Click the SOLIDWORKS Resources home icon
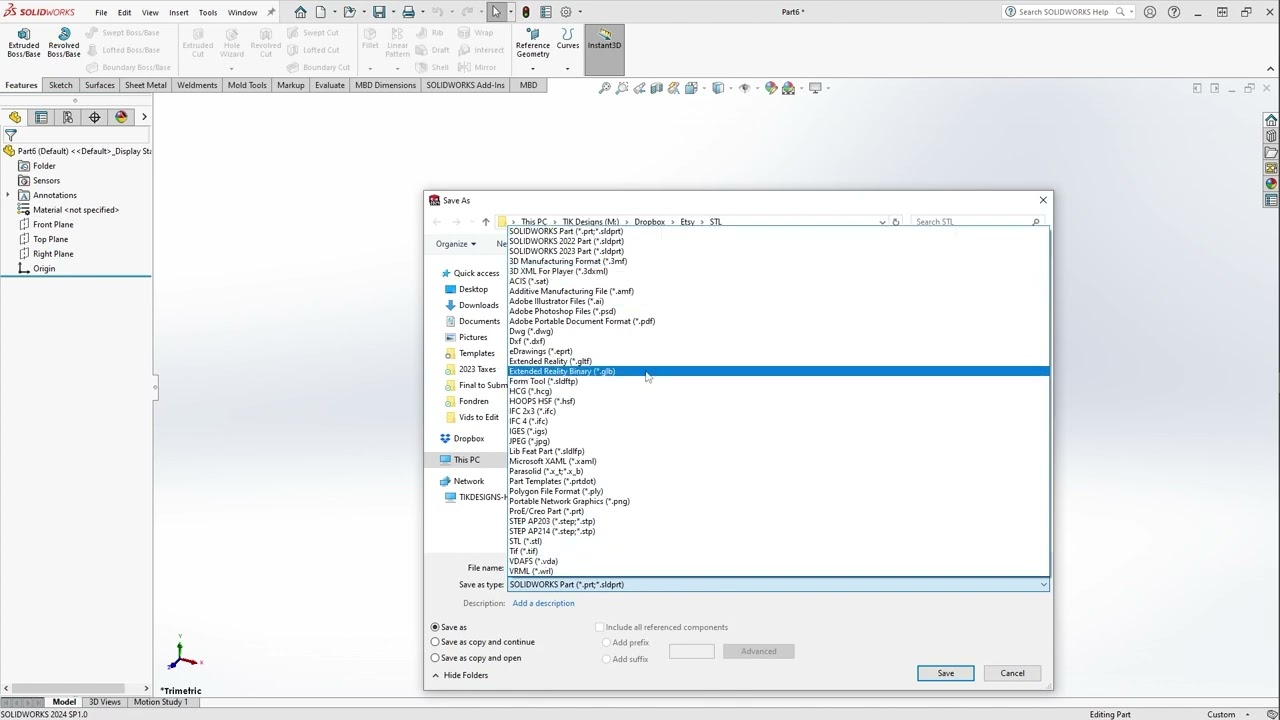Viewport: 1280px width, 720px height. click(1271, 120)
